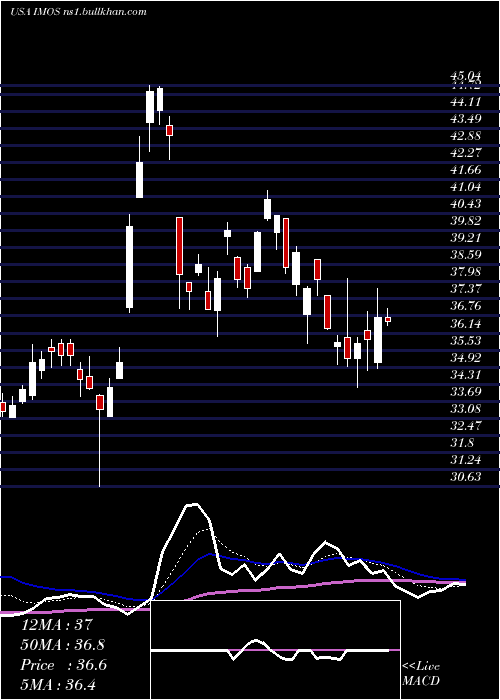Pick the 41.66 price level label
This screenshot has height=700, width=500.
(465, 170)
